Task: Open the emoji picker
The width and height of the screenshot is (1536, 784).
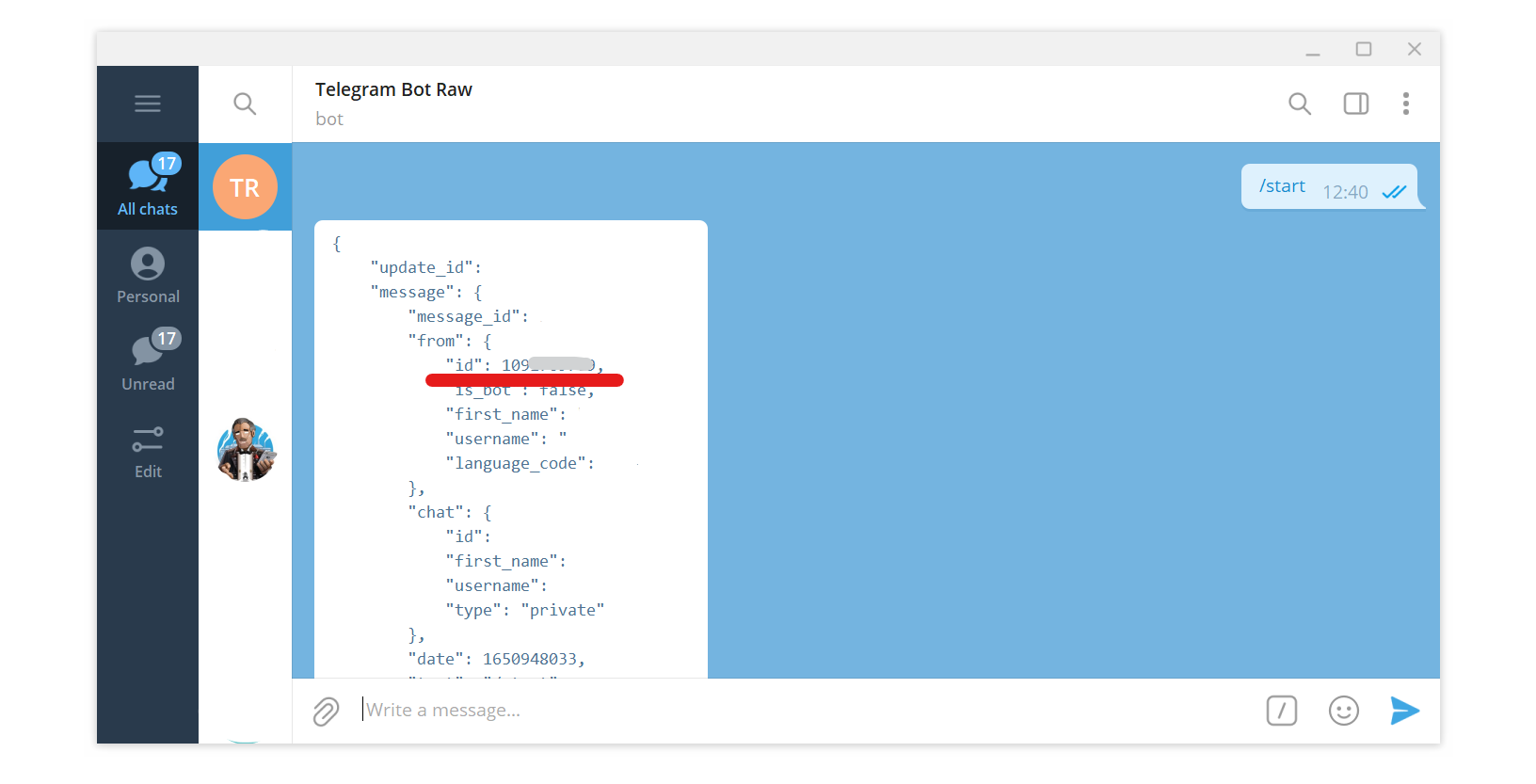Action: tap(1343, 711)
